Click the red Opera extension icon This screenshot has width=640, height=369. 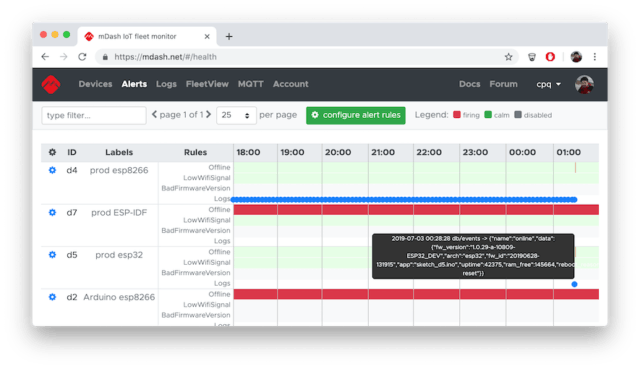[x=550, y=57]
